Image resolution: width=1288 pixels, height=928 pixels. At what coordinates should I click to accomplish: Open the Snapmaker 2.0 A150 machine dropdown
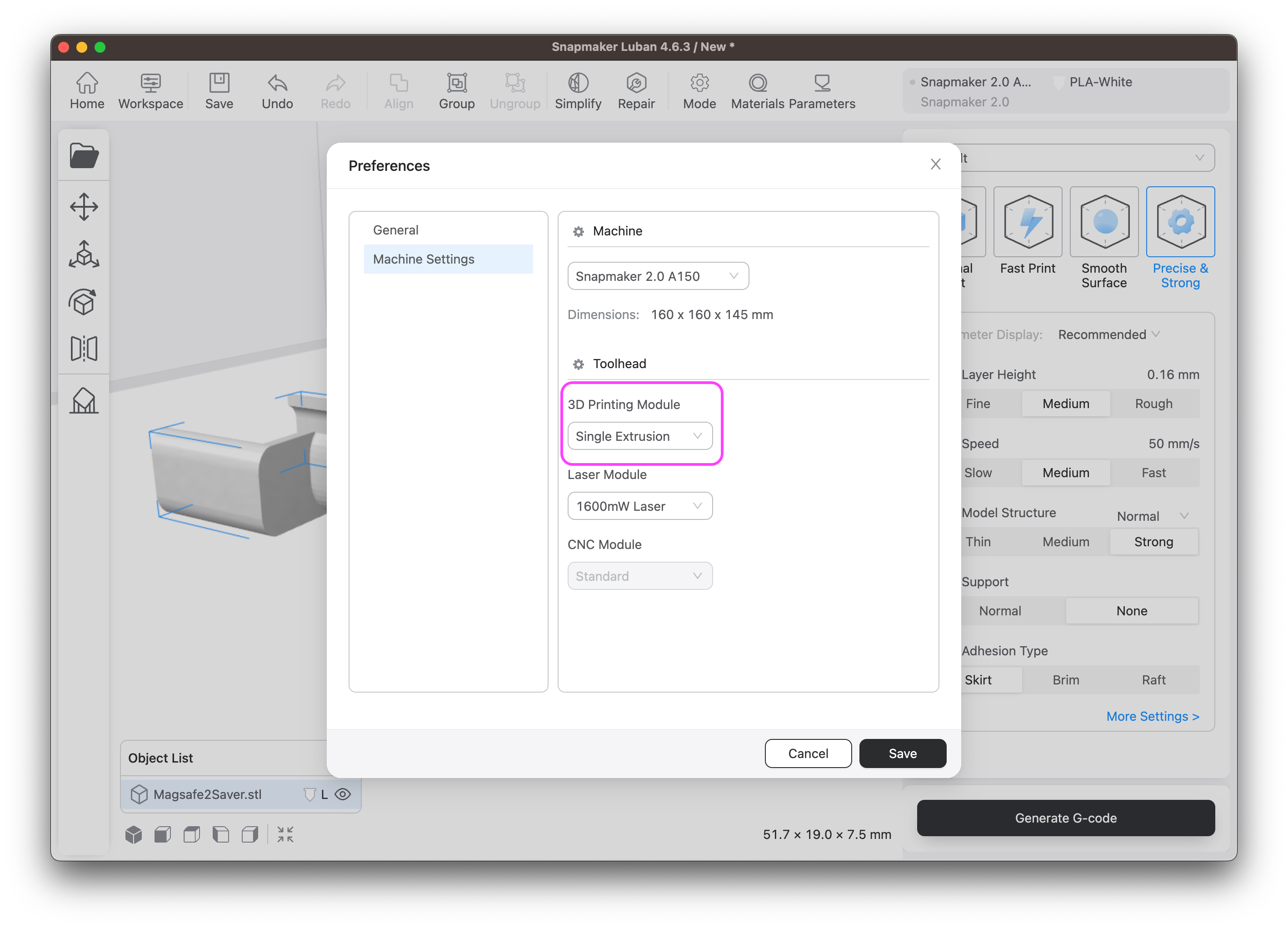tap(657, 276)
